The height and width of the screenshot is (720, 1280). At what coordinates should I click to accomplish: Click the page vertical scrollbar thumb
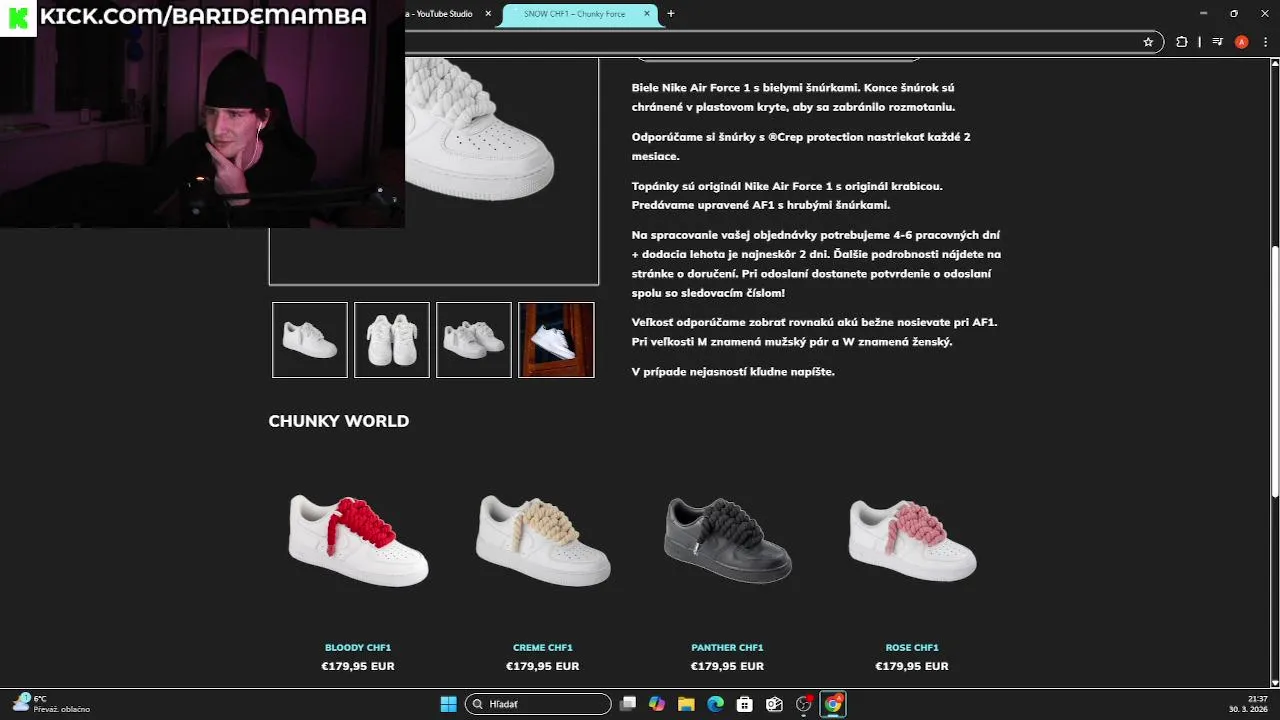pyautogui.click(x=1274, y=370)
